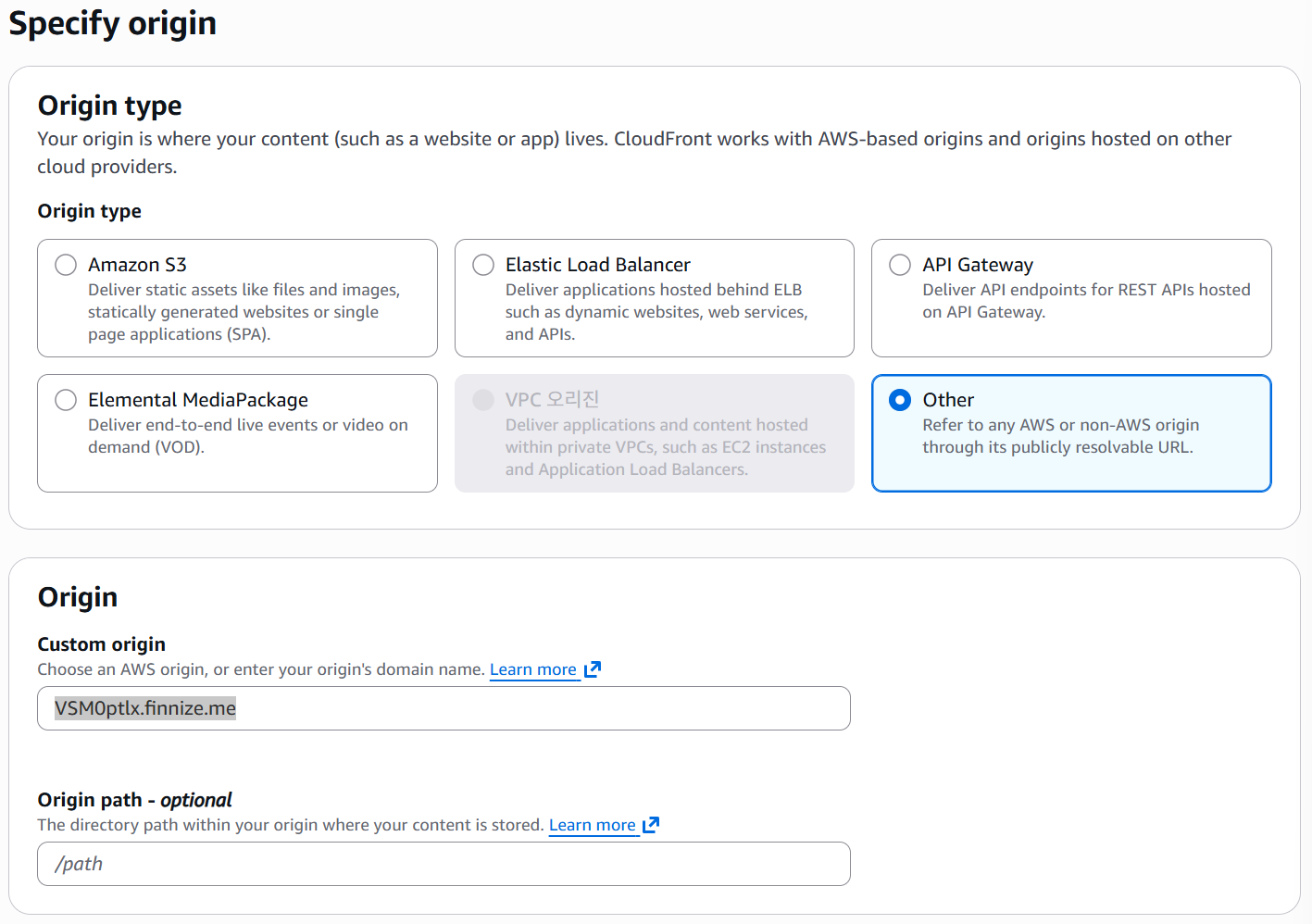Click the disabled VPC origin radio
This screenshot has width=1312, height=924.
point(483,400)
